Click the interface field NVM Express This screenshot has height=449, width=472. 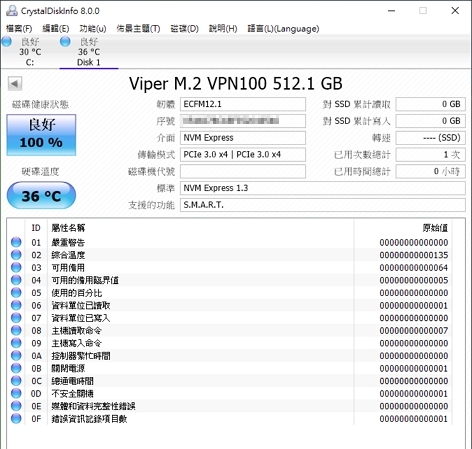click(243, 138)
